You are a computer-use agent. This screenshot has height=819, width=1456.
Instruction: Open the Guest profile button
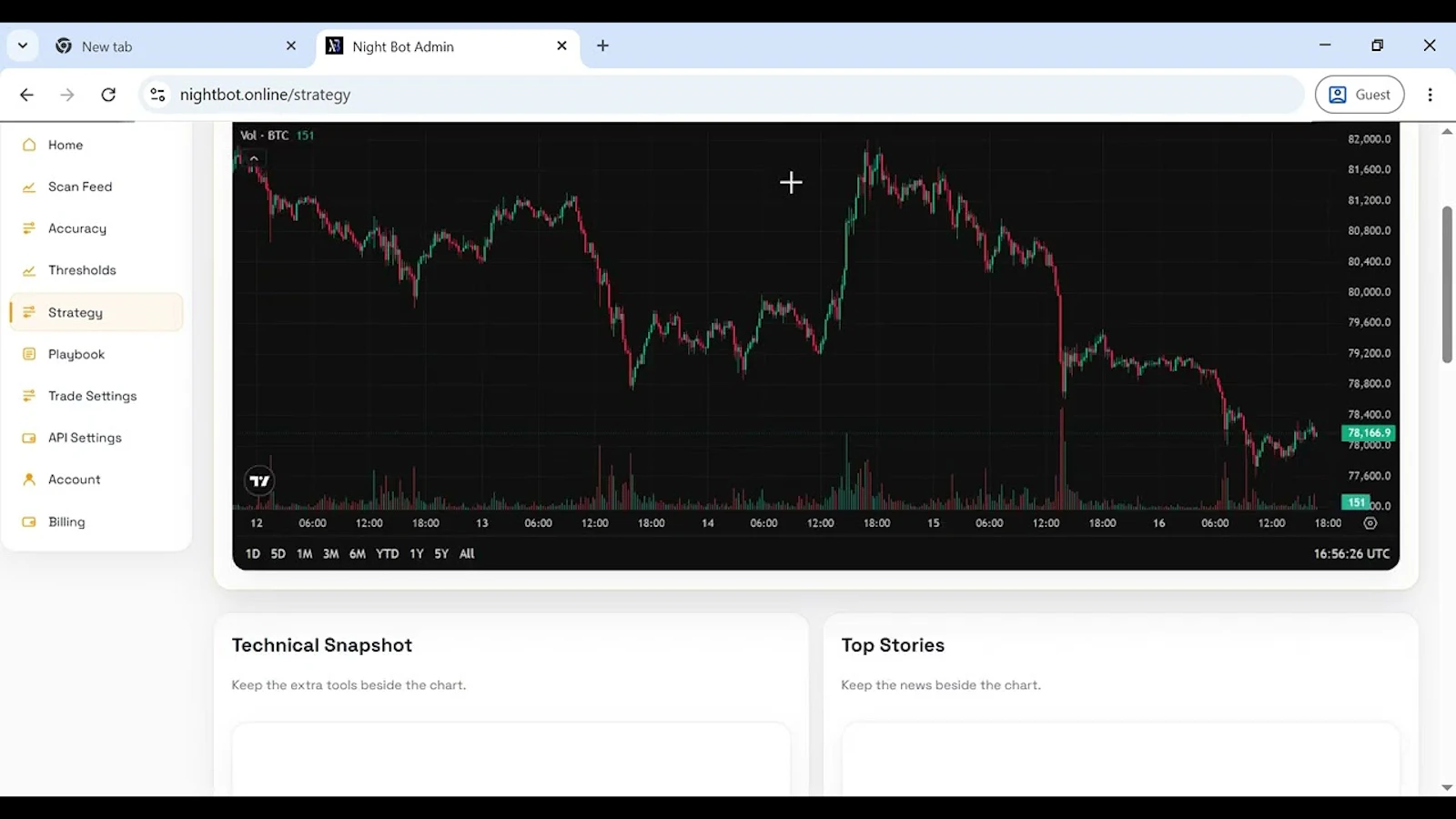coord(1360,95)
